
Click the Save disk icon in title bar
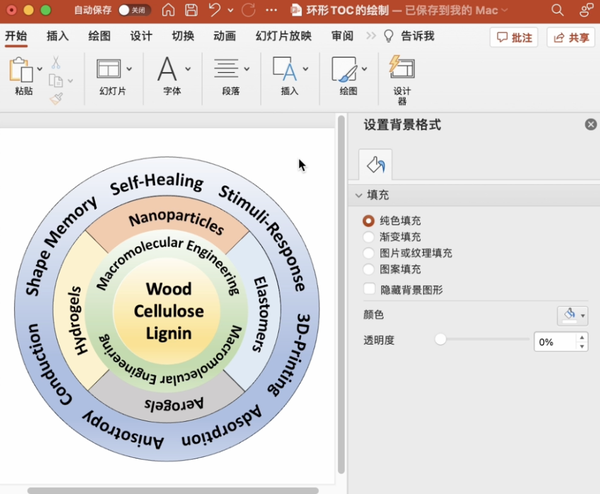(191, 10)
